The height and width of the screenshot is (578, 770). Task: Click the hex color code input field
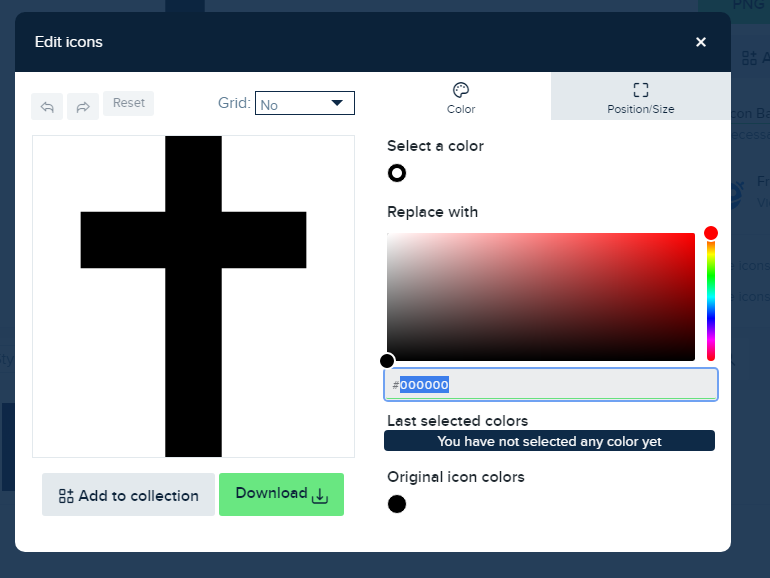click(x=555, y=385)
